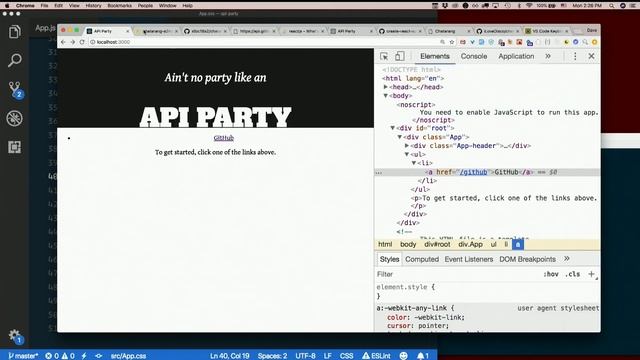Screen dimensions: 640x360
Task: Expand the head element node
Action: pyautogui.click(x=386, y=87)
